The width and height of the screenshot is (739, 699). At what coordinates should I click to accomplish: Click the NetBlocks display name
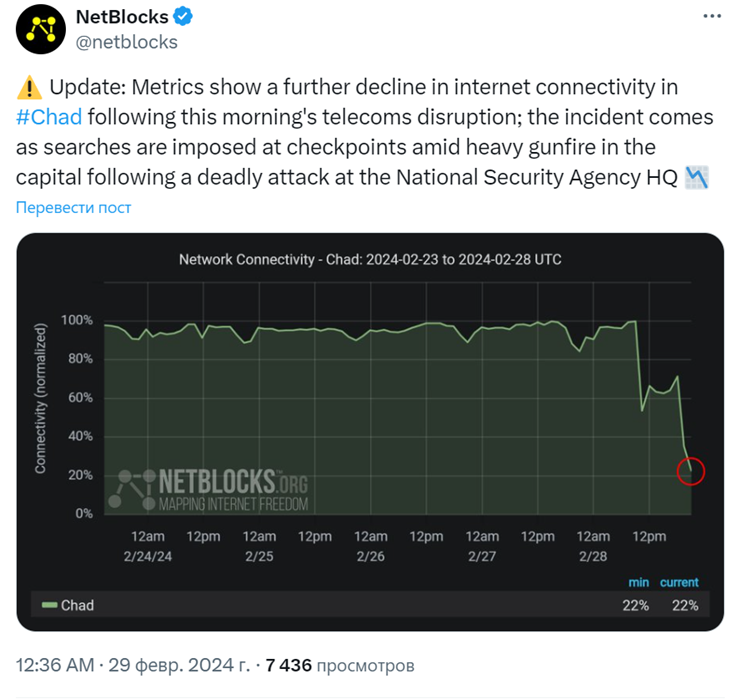122,17
